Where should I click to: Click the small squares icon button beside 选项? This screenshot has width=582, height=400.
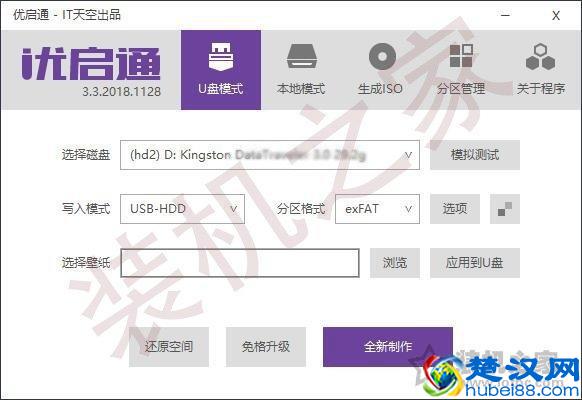[505, 209]
